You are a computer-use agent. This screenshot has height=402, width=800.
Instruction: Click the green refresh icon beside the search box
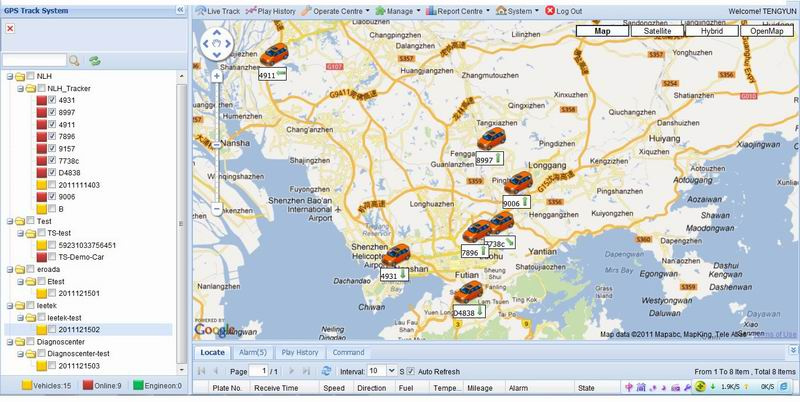coord(94,61)
